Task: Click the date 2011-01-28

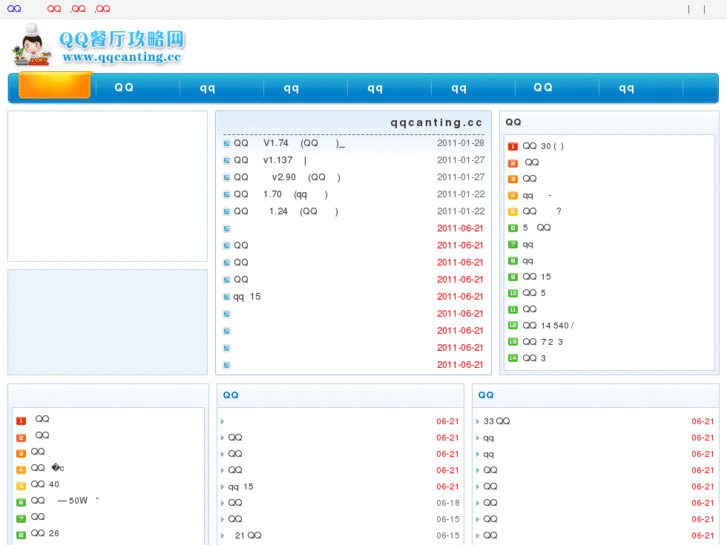Action: coord(460,143)
